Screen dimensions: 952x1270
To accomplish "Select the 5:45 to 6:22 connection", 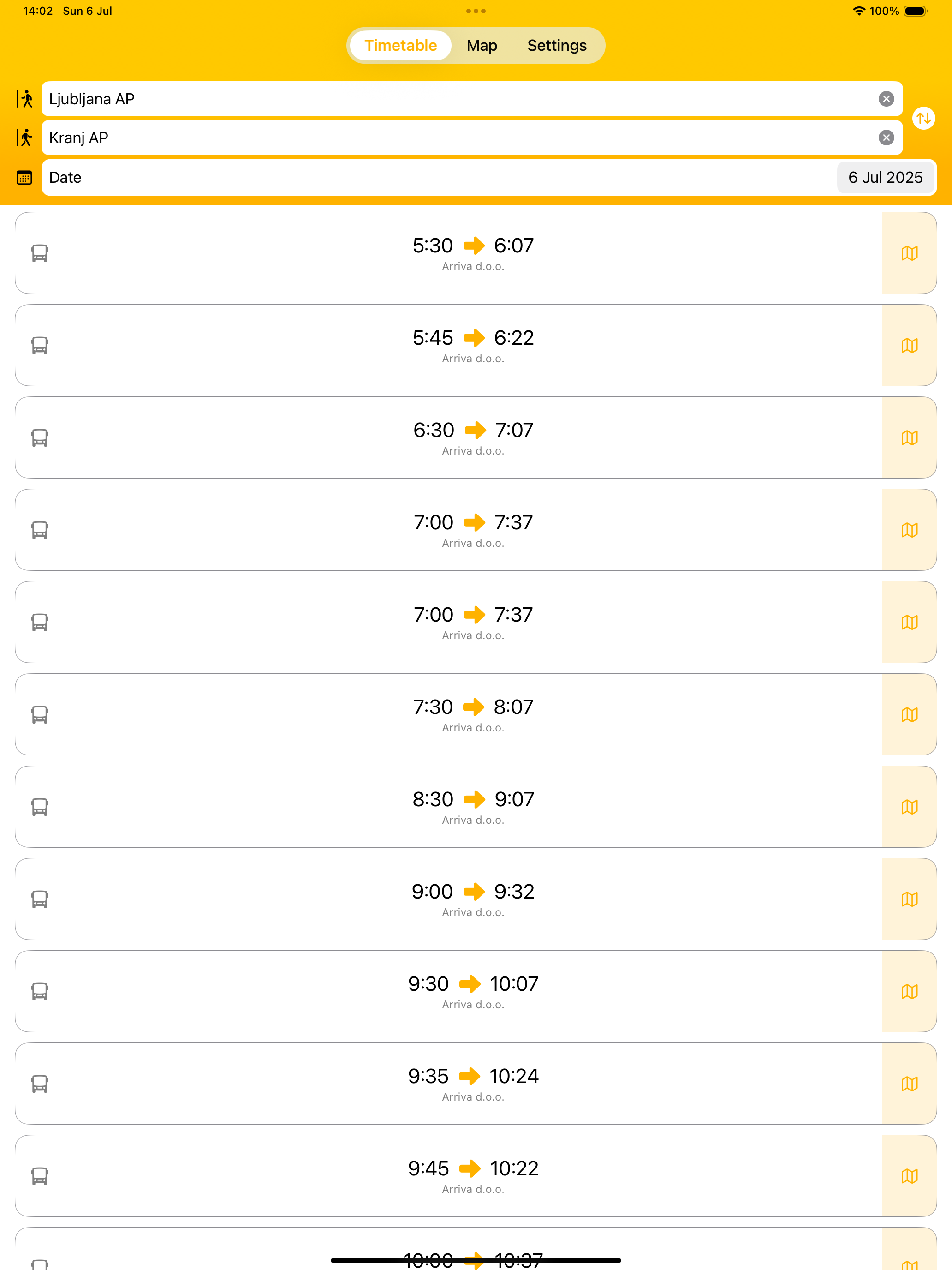I will (448, 345).
